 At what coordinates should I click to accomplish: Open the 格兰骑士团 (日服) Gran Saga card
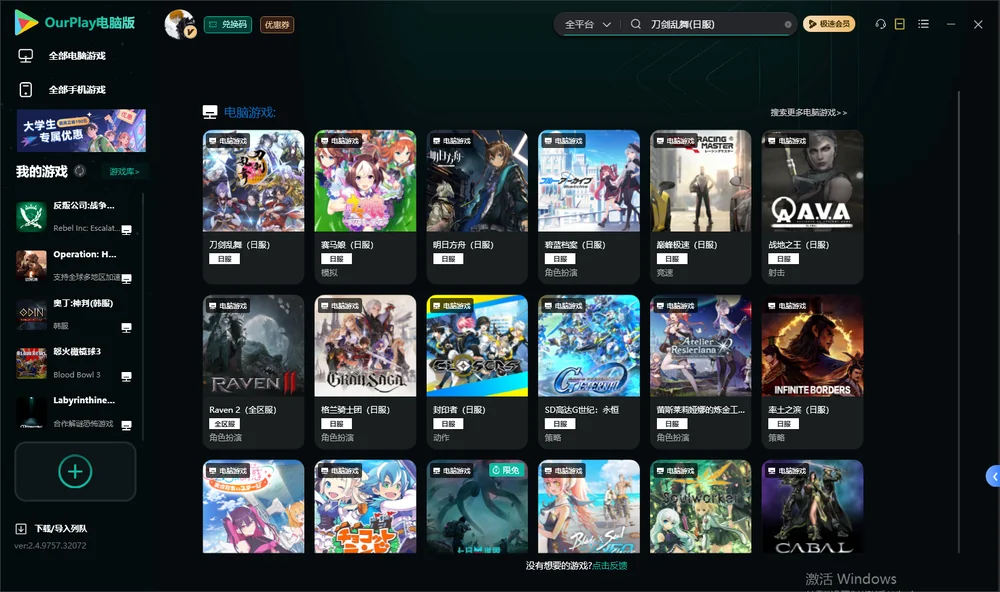tap(365, 372)
